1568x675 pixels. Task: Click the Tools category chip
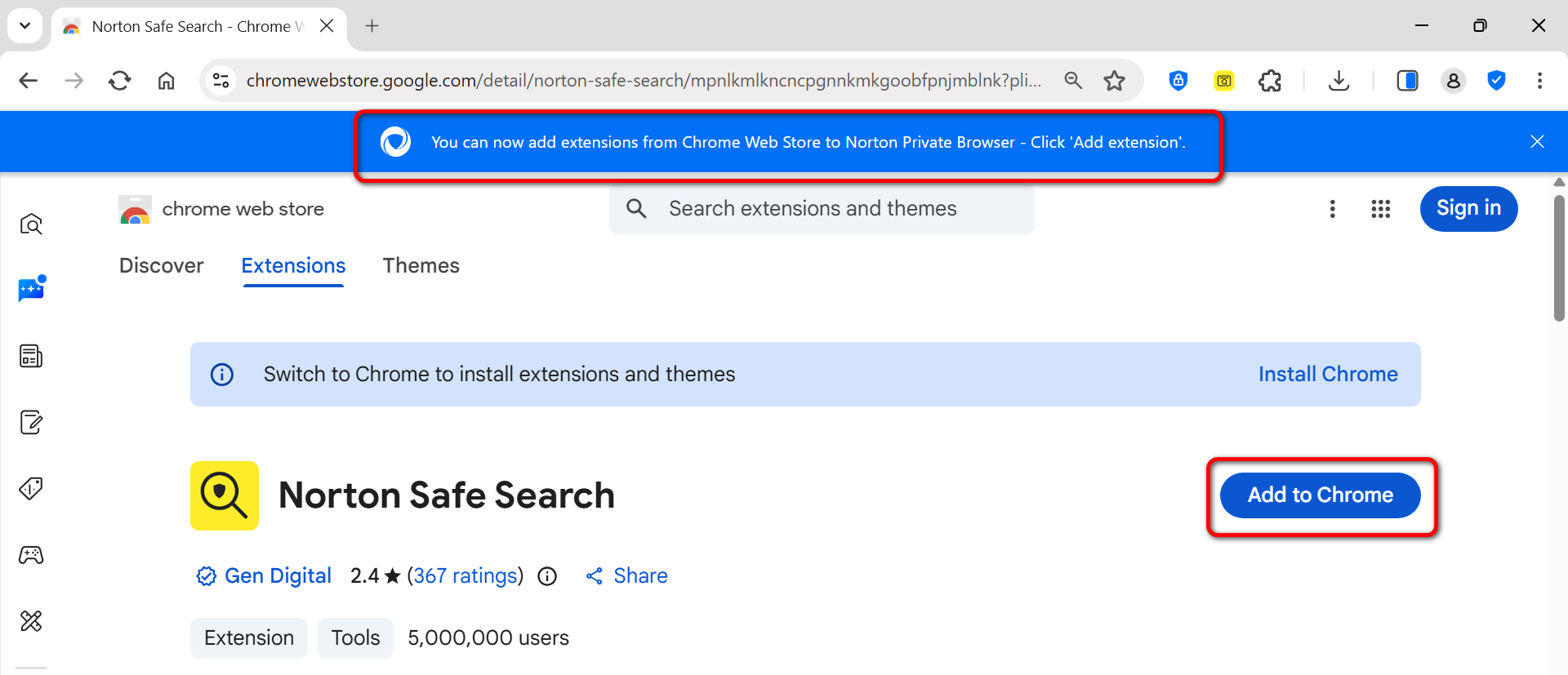355,637
